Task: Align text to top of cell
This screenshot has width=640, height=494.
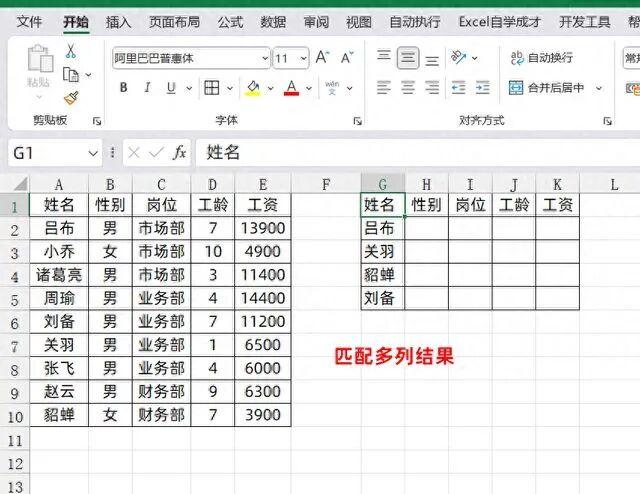Action: pyautogui.click(x=384, y=55)
